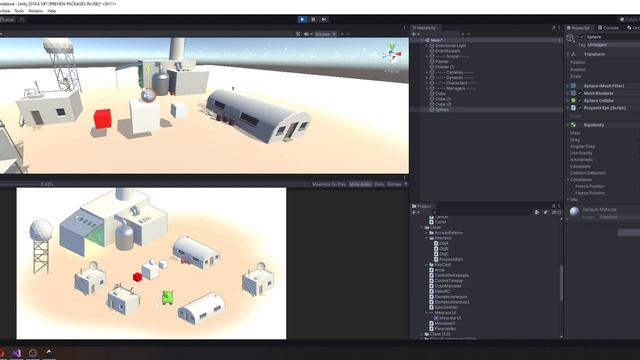Click the Main scene icon in Hierarchy

[427, 40]
